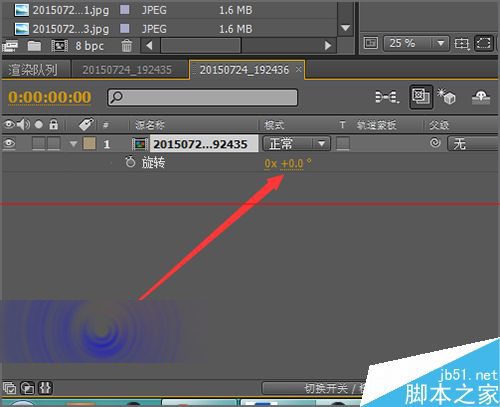The height and width of the screenshot is (407, 500).
Task: Click the project panel scroll left arrow
Action: pyautogui.click(x=149, y=45)
